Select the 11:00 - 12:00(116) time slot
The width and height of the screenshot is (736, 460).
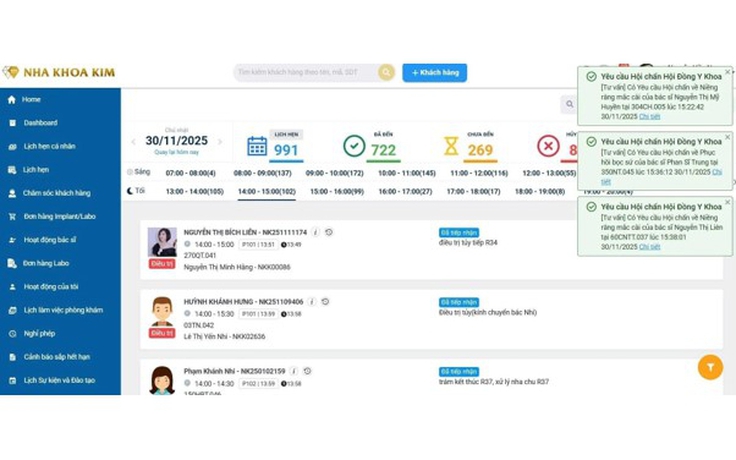[x=479, y=173]
